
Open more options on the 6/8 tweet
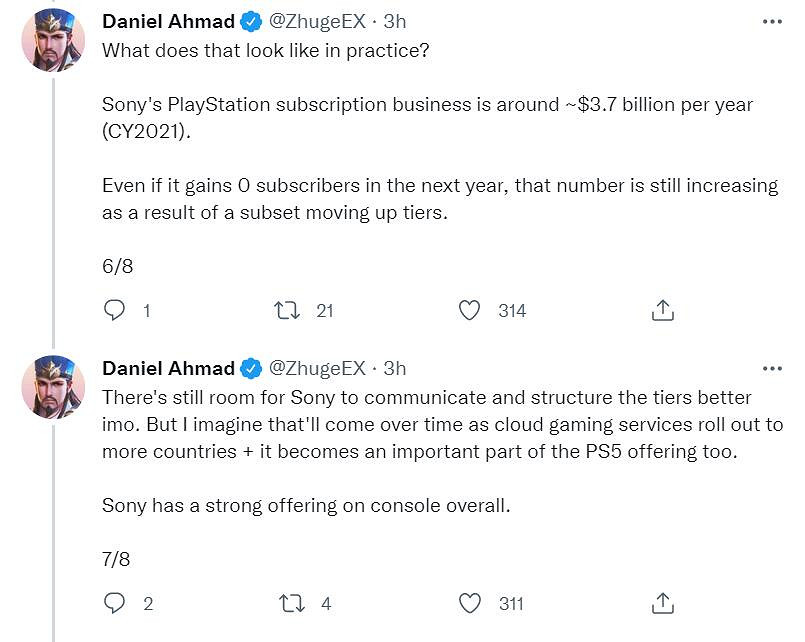771,21
